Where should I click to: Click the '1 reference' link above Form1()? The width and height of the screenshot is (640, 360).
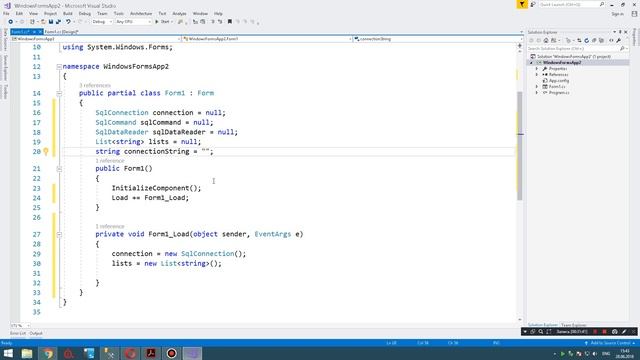tap(110, 161)
